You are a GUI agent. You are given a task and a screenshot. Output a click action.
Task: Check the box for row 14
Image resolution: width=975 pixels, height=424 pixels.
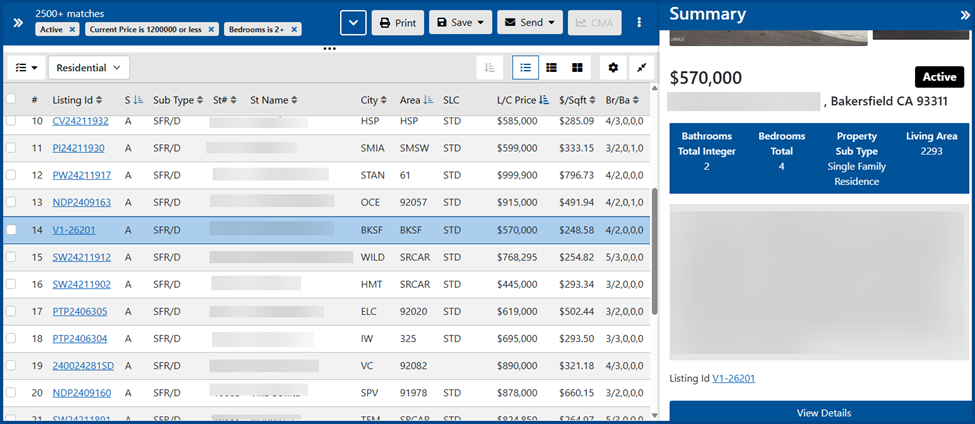point(11,230)
